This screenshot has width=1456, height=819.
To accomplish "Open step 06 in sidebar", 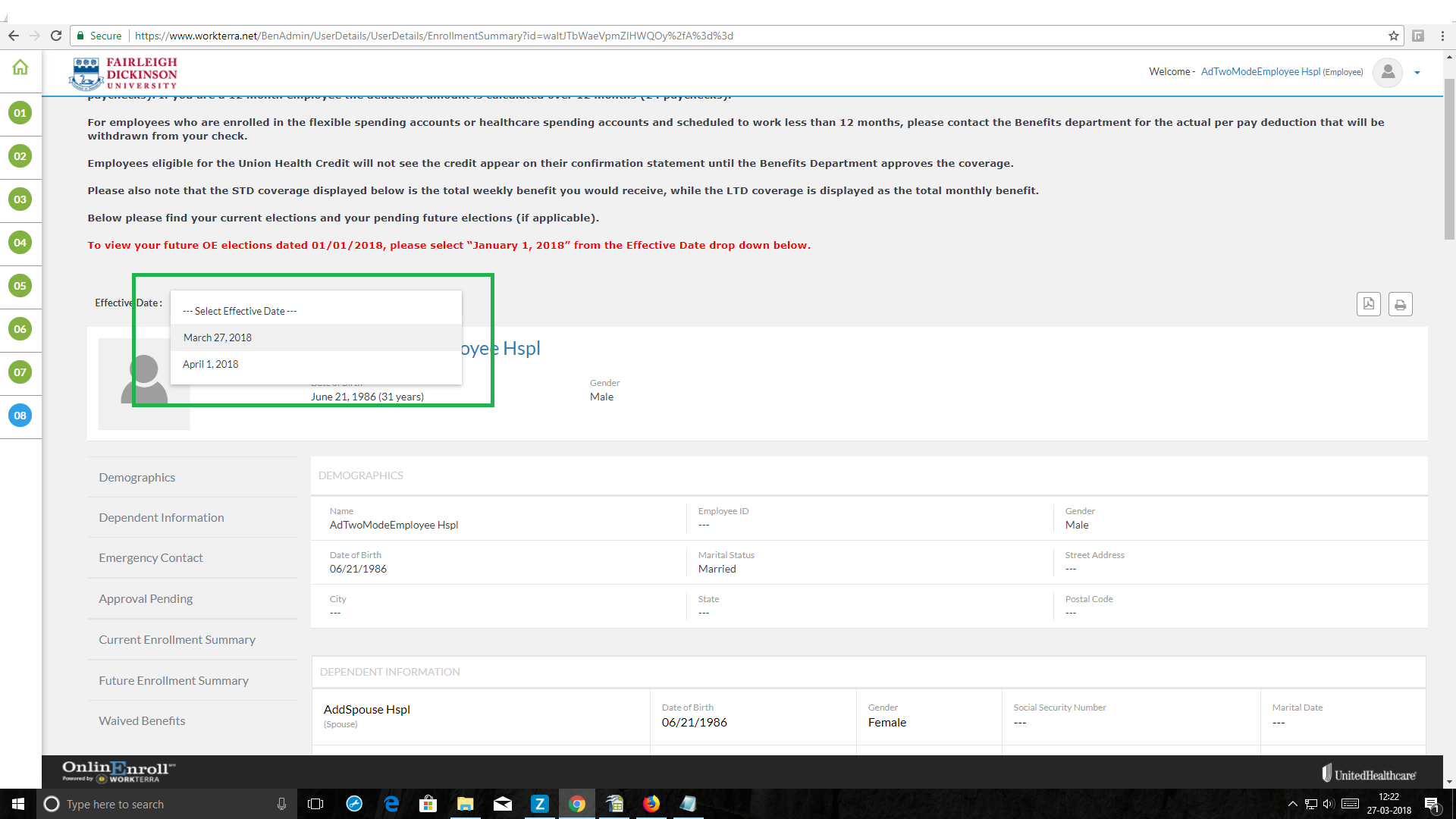I will (20, 329).
